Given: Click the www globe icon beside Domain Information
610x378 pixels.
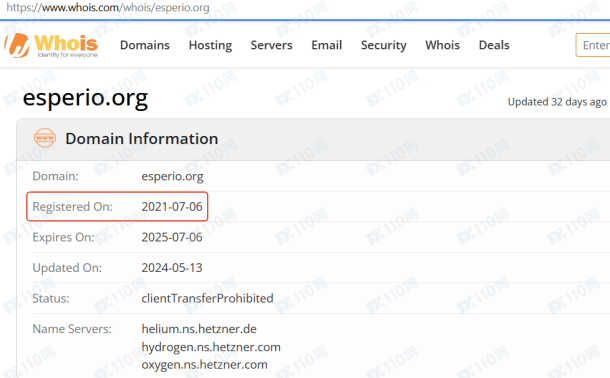Looking at the screenshot, I should pos(45,138).
